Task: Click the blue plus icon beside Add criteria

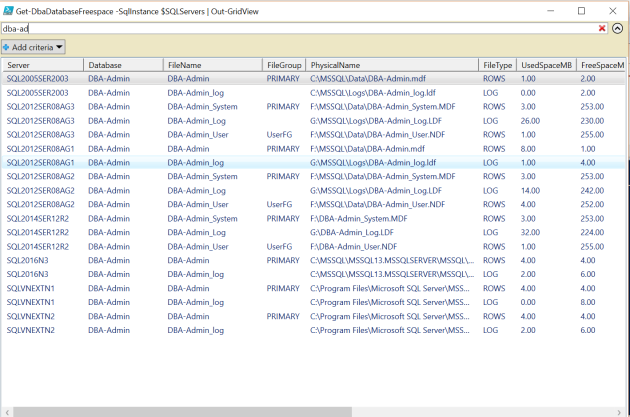Action: tap(6, 47)
